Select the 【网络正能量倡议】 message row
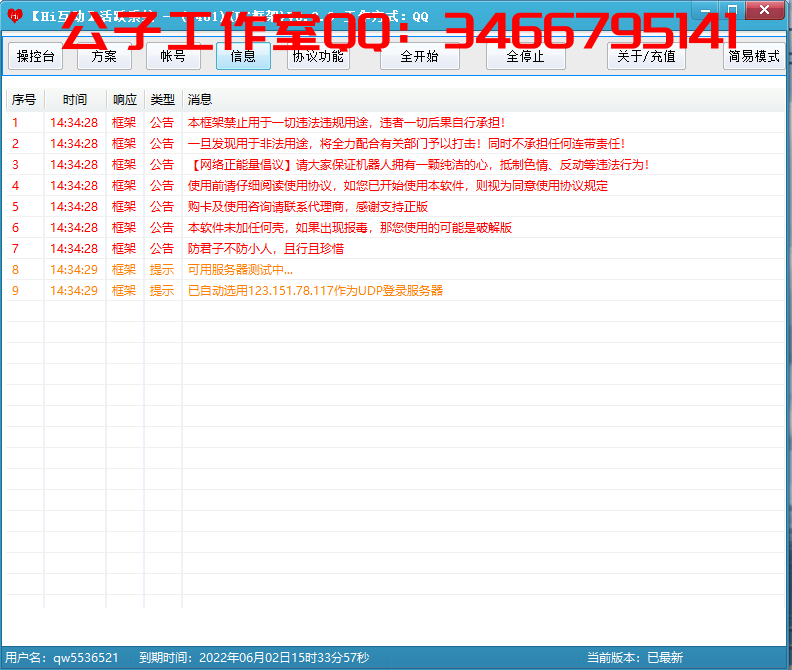Screen dimensions: 792x670 pyautogui.click(x=418, y=165)
